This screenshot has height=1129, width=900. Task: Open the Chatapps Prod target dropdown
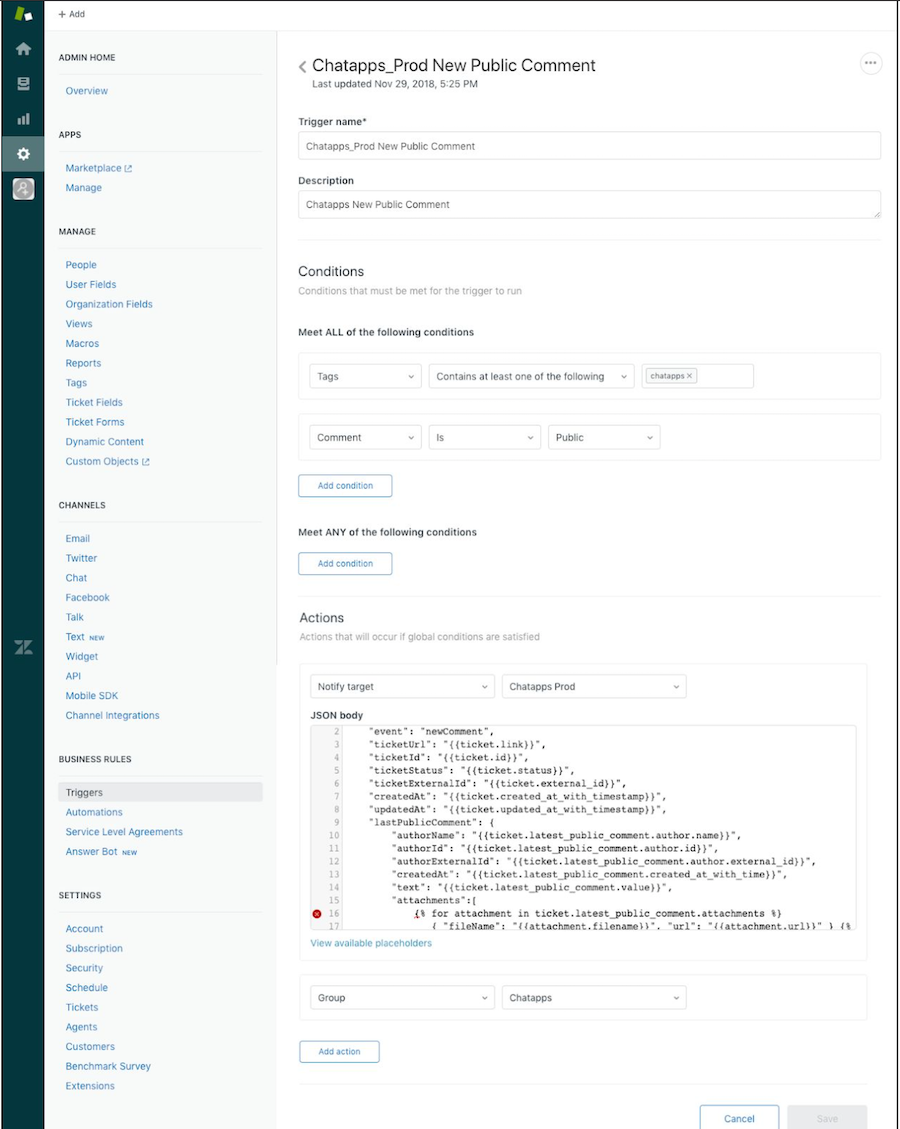point(594,687)
